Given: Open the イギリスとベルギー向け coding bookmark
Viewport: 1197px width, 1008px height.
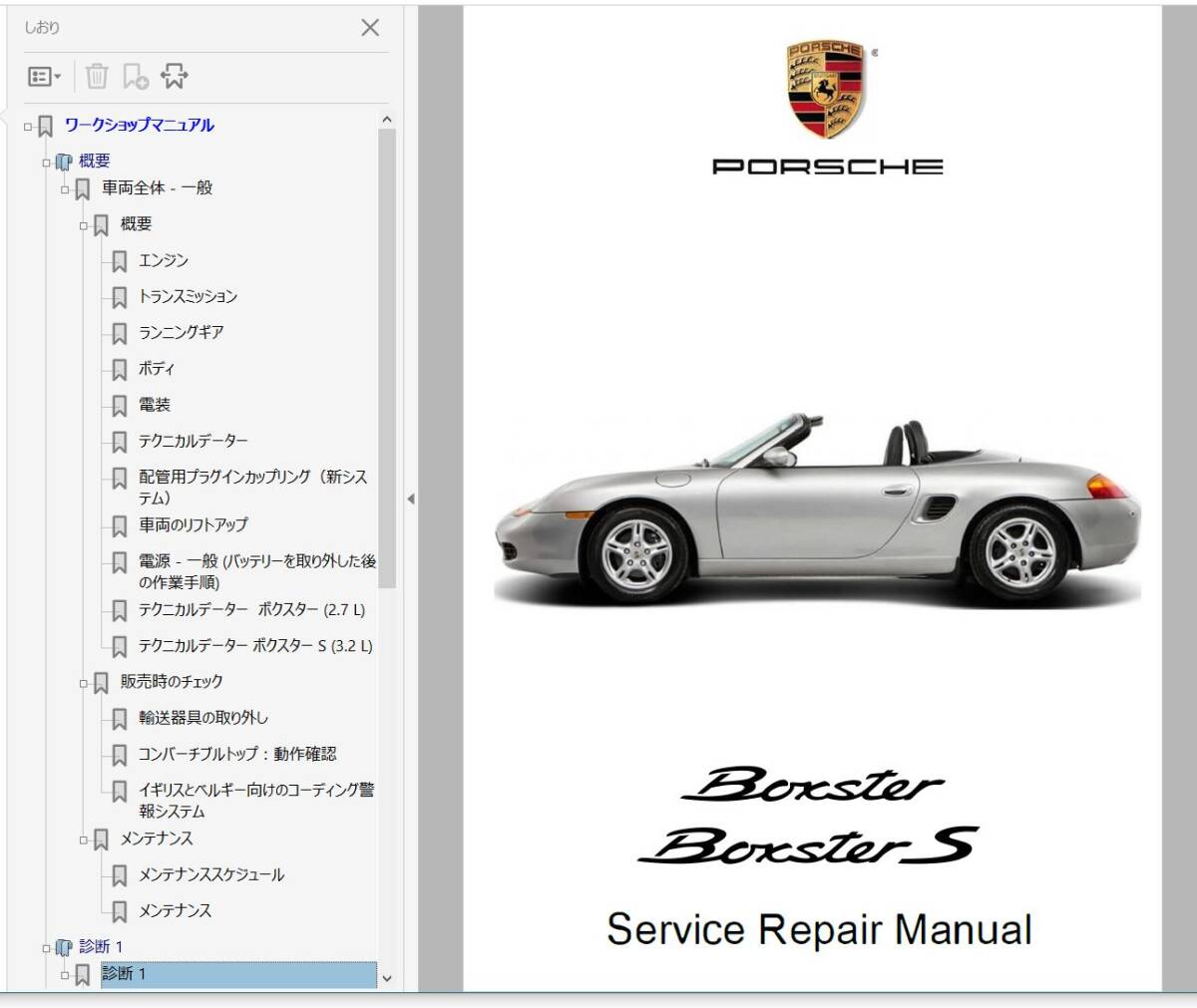Looking at the screenshot, I should click(x=256, y=801).
